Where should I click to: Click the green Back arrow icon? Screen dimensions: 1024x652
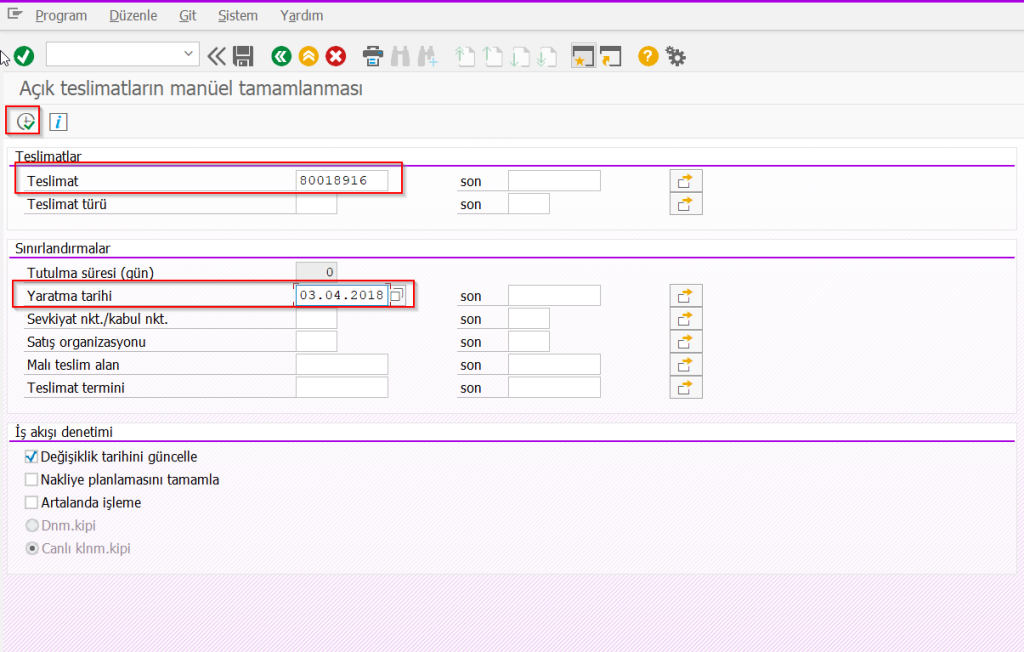point(281,56)
